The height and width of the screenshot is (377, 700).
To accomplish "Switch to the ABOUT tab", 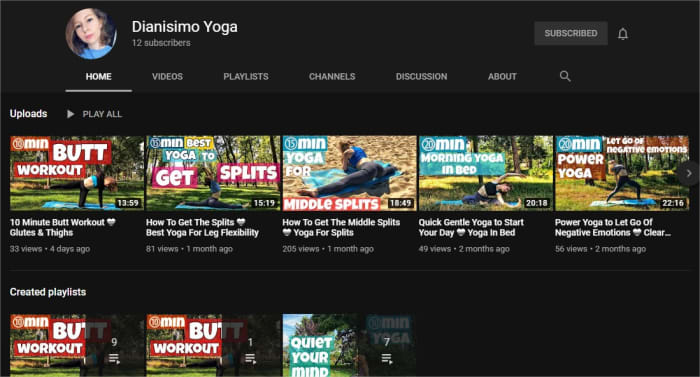I will (x=502, y=76).
